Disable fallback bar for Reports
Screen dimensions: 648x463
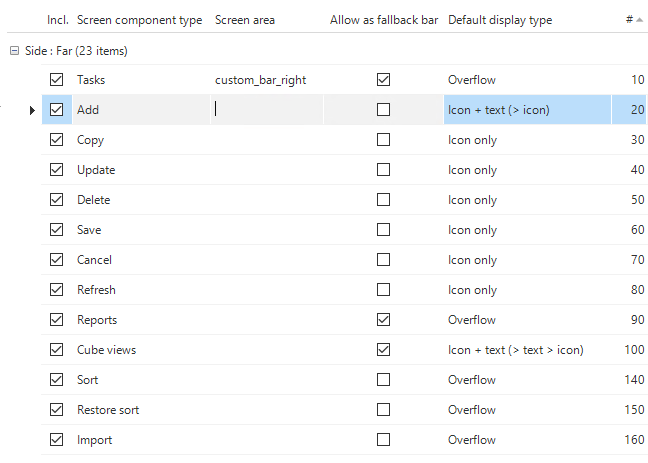(x=384, y=320)
